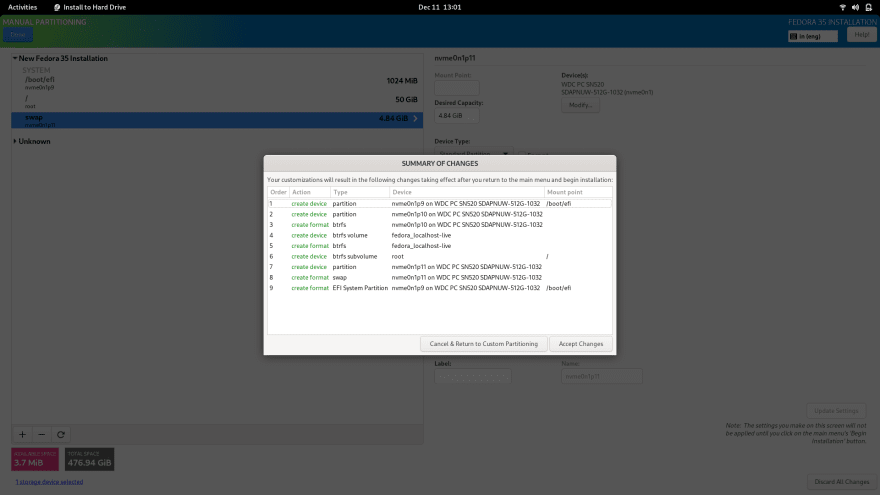Click Discard All Changes
Screen dimensions: 880x495
point(841,482)
